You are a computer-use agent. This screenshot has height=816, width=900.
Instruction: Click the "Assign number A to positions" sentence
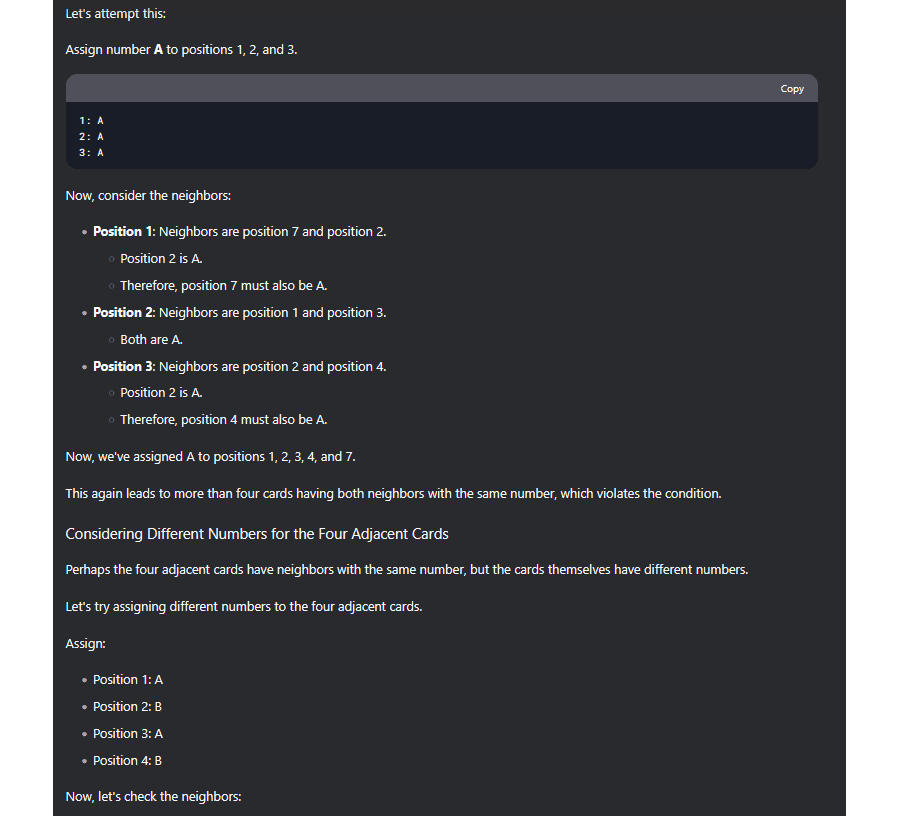181,49
